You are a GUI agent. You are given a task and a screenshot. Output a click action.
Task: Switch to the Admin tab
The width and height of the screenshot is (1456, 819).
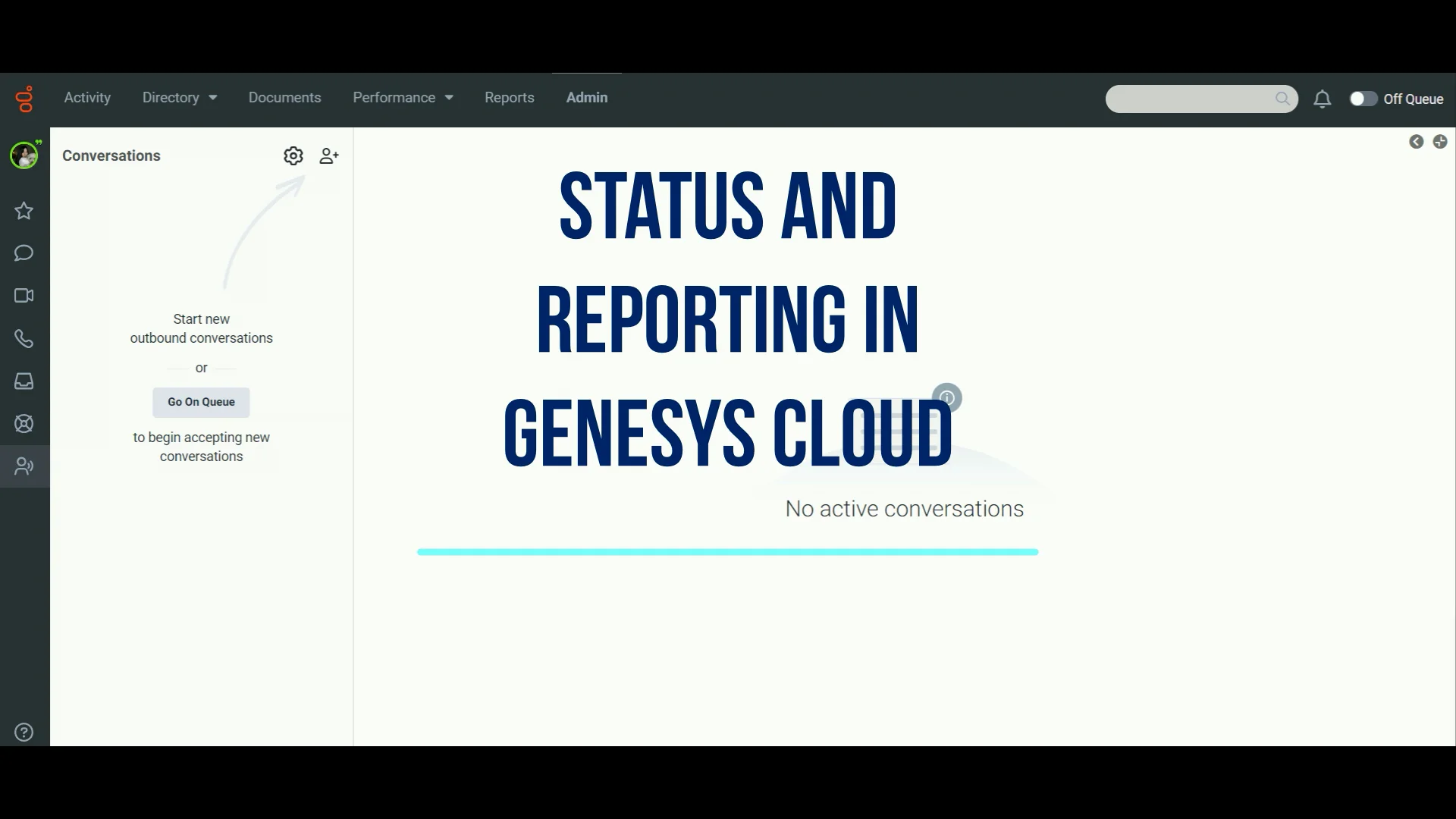[x=587, y=97]
